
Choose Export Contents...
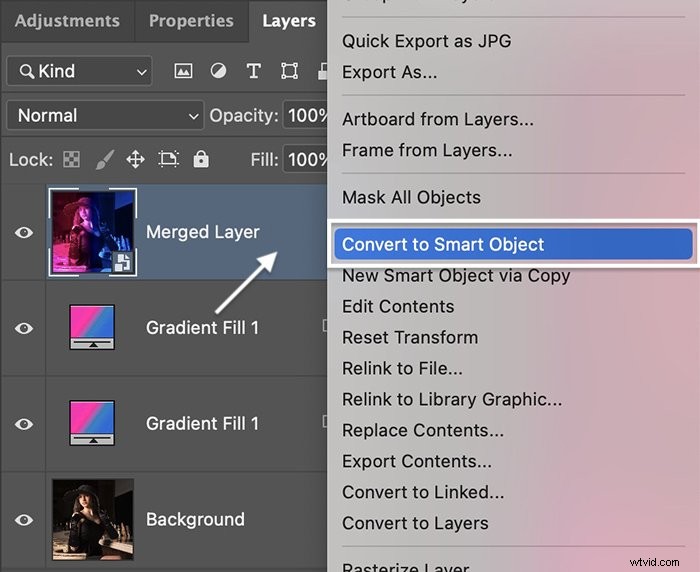point(417,461)
